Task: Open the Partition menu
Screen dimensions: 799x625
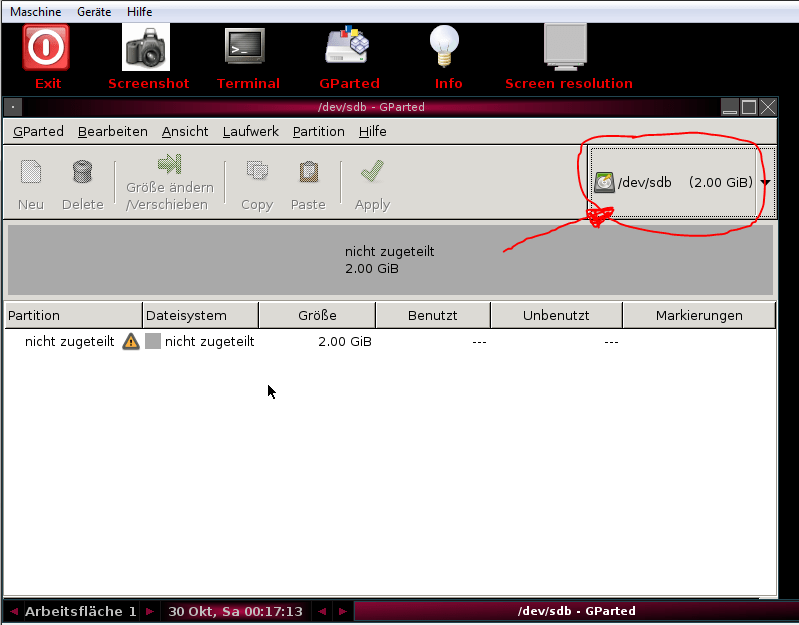Action: click(x=318, y=131)
